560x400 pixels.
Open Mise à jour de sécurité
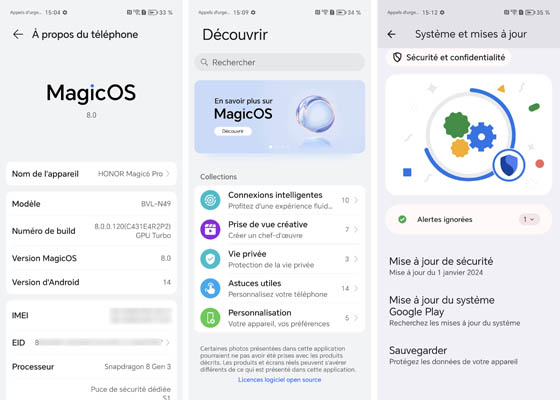click(x=441, y=266)
